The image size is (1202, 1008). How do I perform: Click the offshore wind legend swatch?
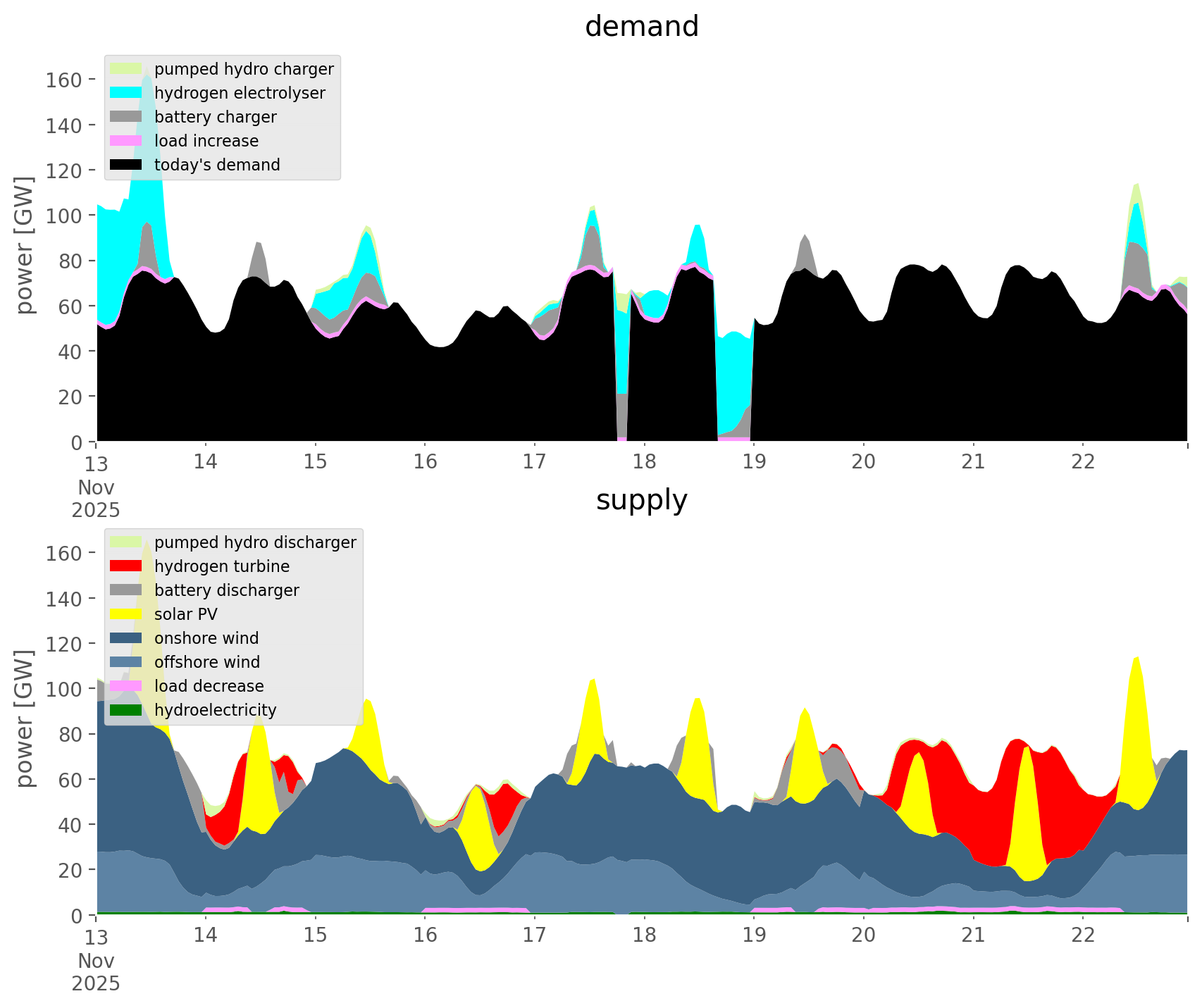pyautogui.click(x=126, y=662)
